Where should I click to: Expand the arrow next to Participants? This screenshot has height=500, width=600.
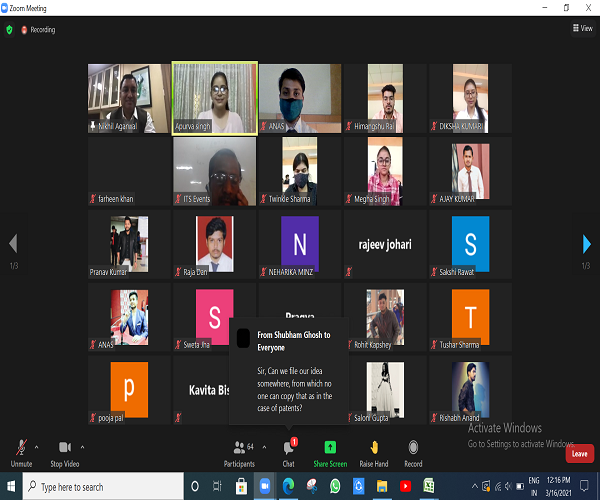click(x=264, y=447)
